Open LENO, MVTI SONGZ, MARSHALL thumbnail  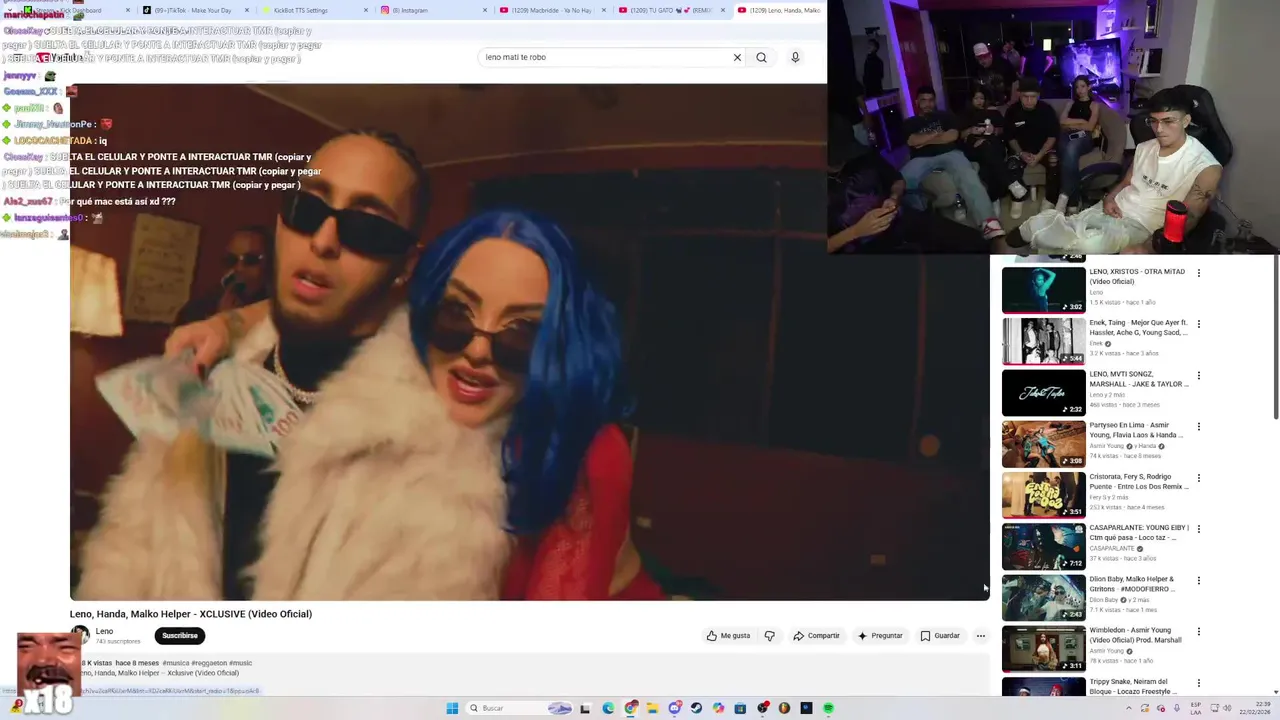click(1043, 392)
